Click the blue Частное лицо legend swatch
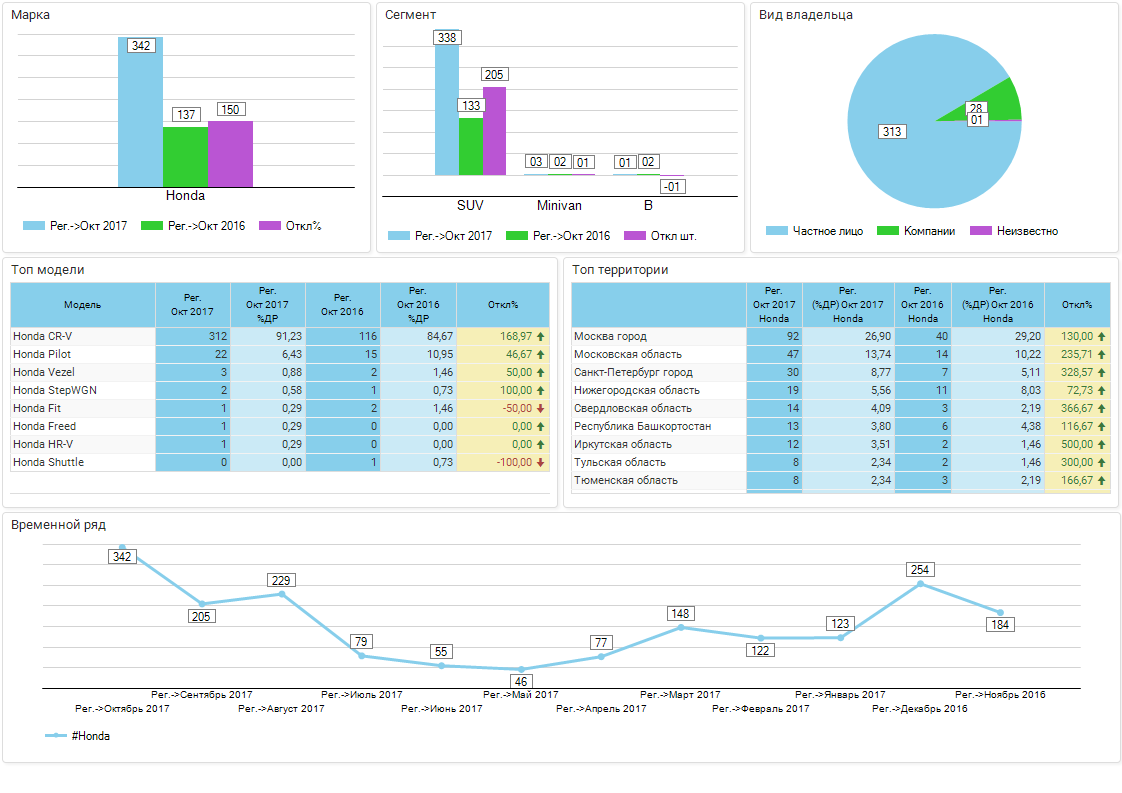Image resolution: width=1122 pixels, height=793 pixels. pos(776,230)
